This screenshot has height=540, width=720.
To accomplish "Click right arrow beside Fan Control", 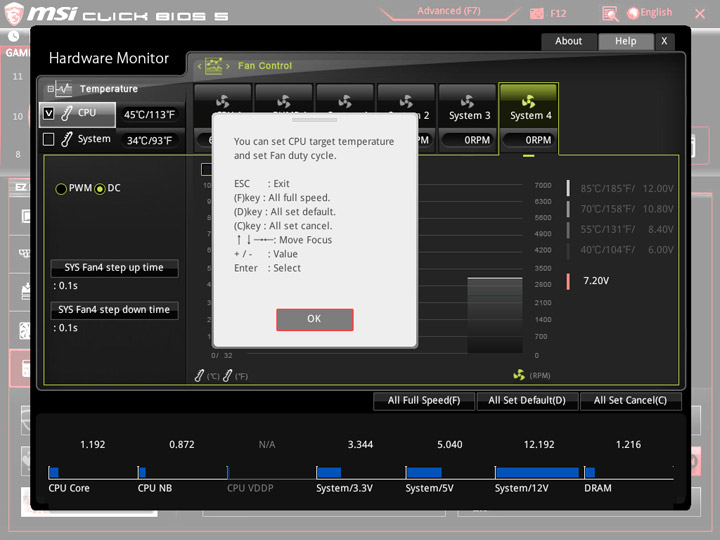I will coord(228,66).
